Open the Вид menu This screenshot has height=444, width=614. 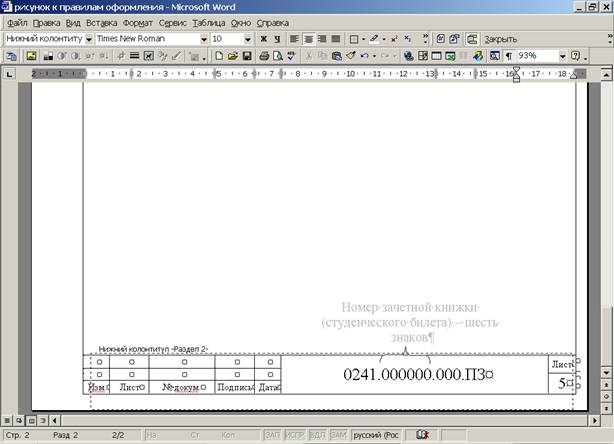(x=73, y=23)
